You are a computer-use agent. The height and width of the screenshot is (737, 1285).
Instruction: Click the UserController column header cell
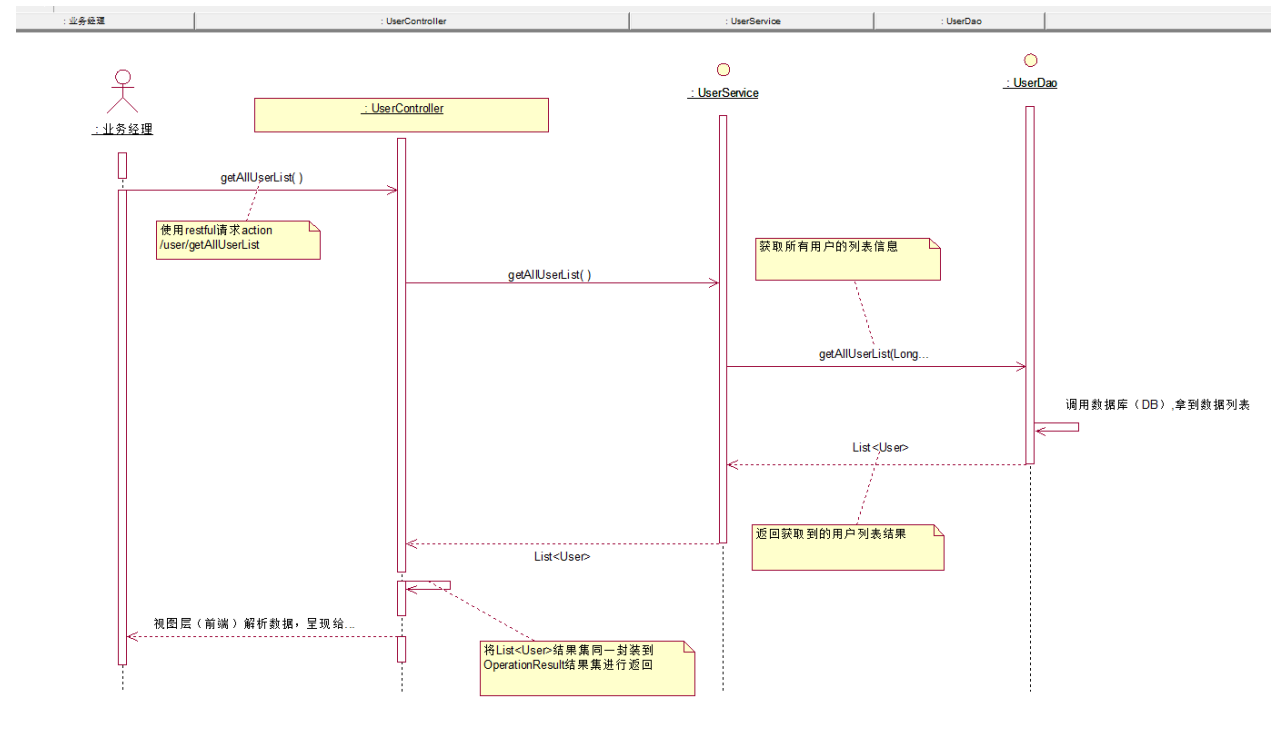412,21
